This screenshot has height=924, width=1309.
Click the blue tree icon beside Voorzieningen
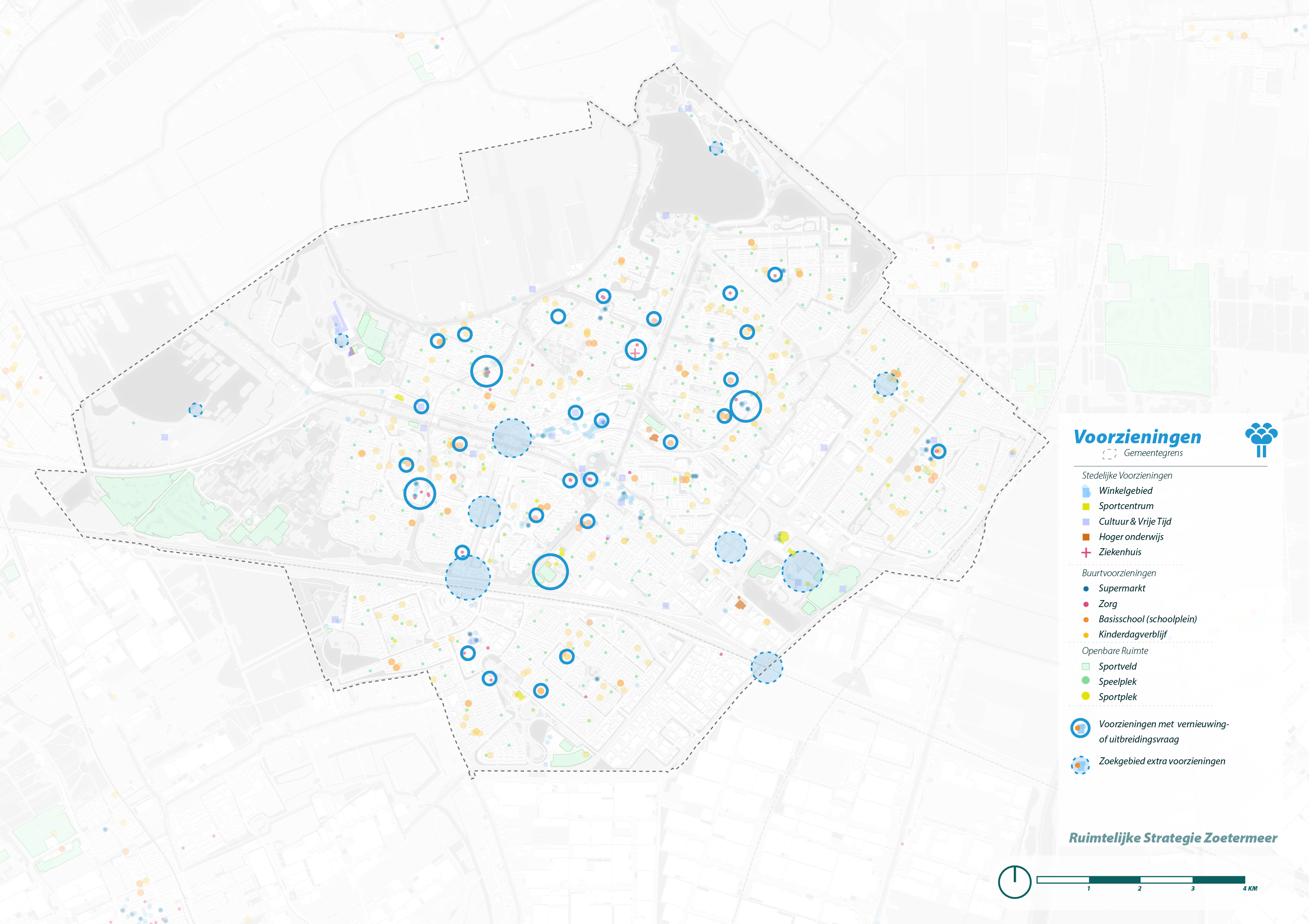point(1261,440)
